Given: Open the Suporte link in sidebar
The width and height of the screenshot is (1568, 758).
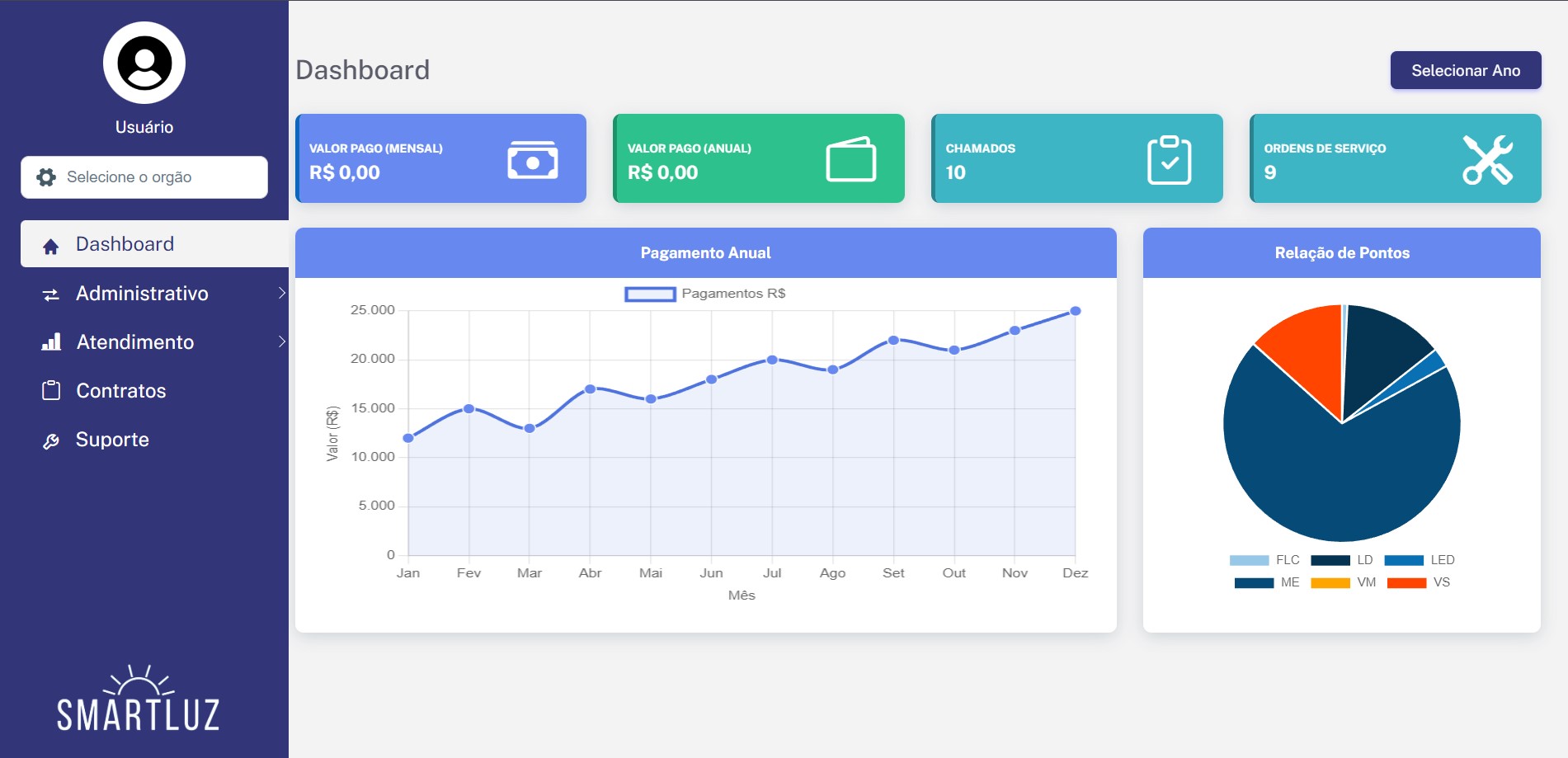Looking at the screenshot, I should coord(112,440).
